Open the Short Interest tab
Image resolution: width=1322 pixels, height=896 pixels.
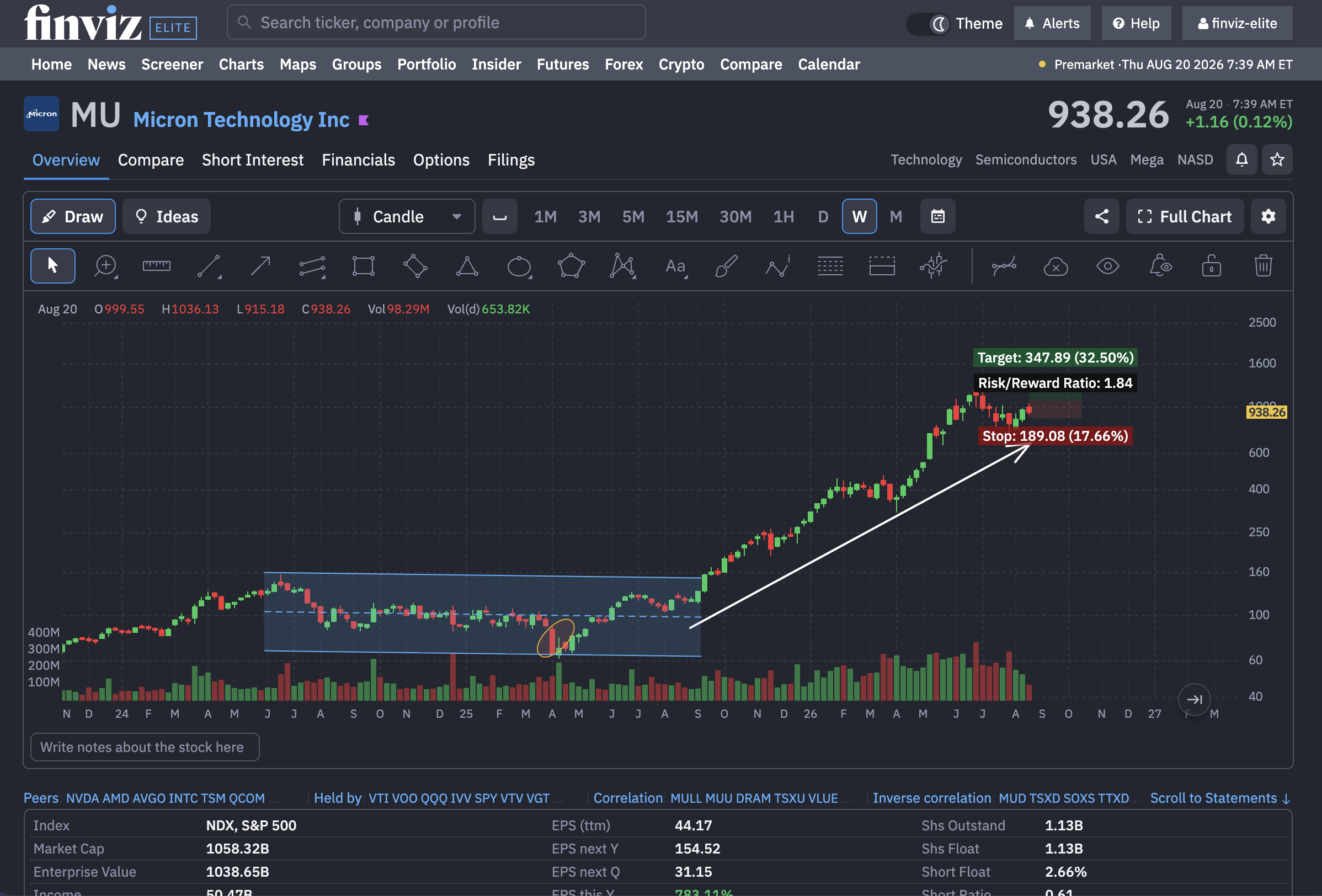[x=253, y=160]
